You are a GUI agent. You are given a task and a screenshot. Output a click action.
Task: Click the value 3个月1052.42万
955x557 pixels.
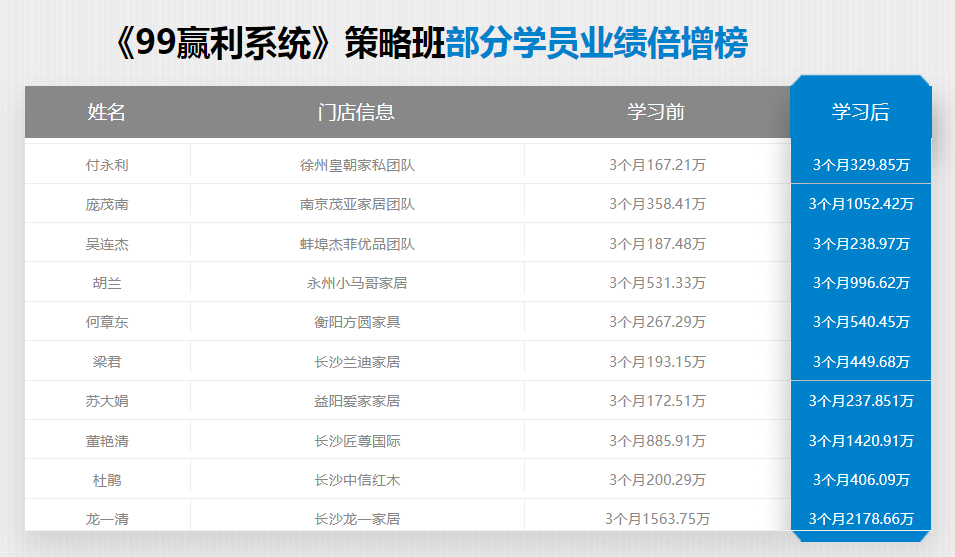tap(861, 204)
